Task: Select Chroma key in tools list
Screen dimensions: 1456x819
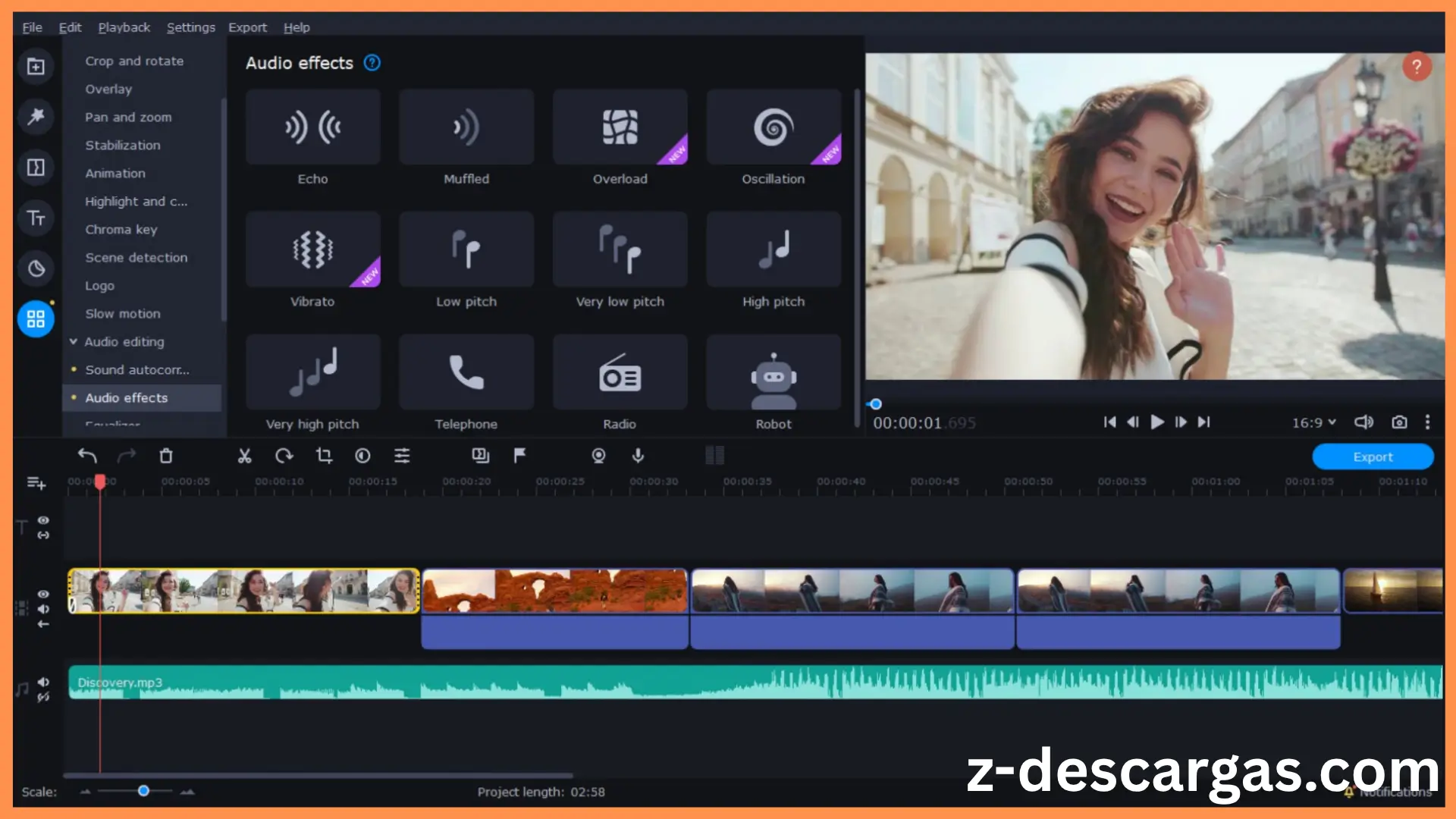Action: pos(121,229)
